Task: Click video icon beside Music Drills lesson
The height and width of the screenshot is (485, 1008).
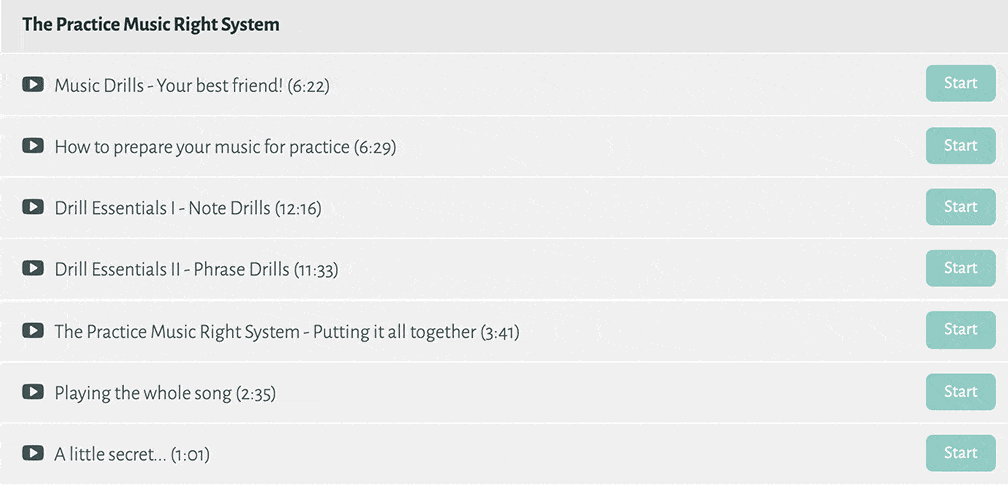Action: (x=33, y=85)
